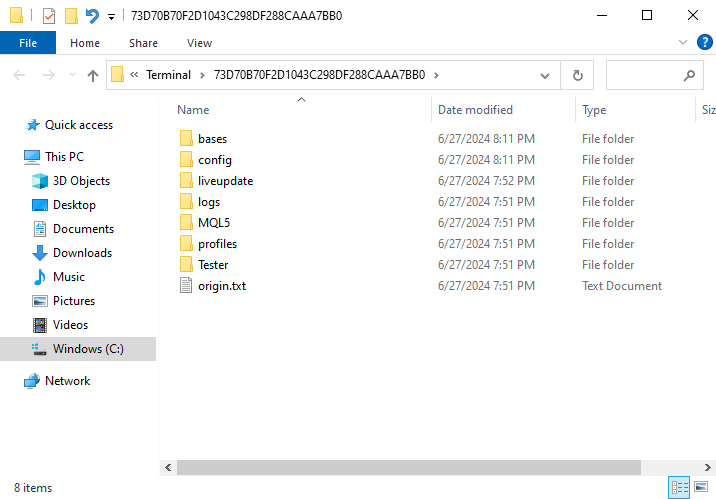Image resolution: width=716 pixels, height=499 pixels.
Task: Click the address bar folder icon
Action: pos(117,74)
